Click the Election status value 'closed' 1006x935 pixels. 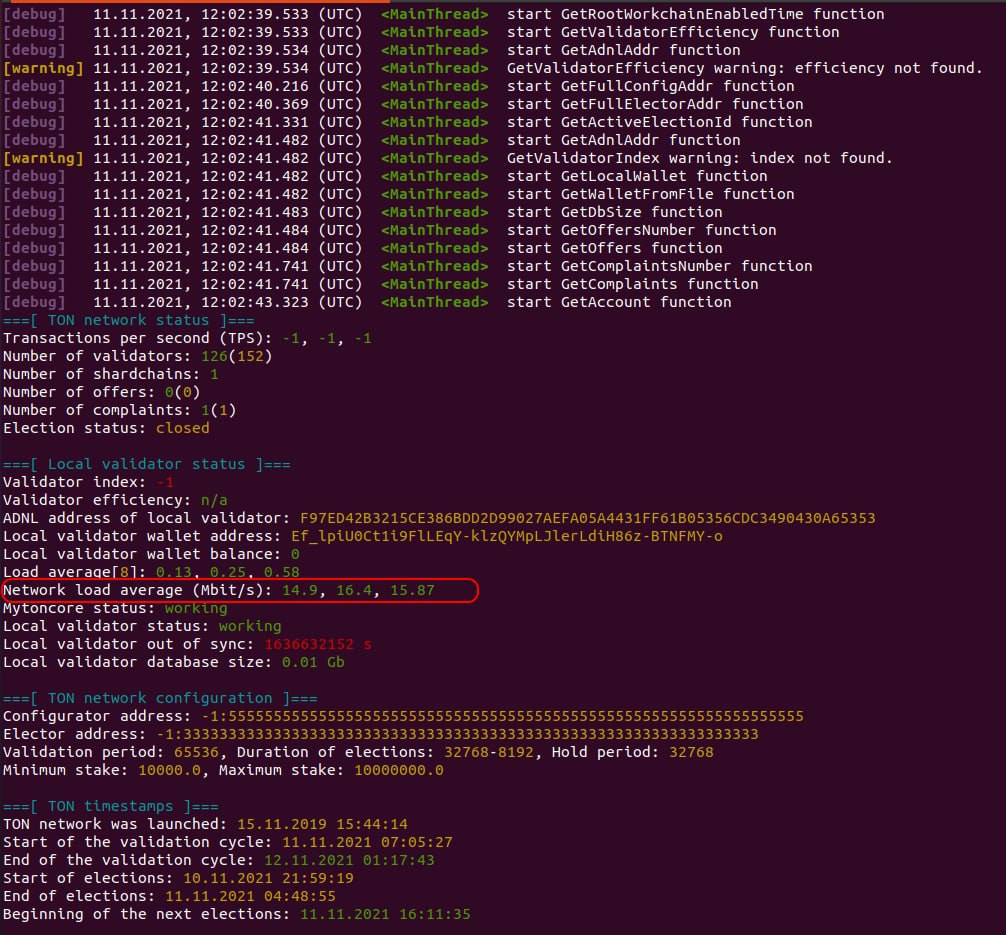pyautogui.click(x=182, y=428)
